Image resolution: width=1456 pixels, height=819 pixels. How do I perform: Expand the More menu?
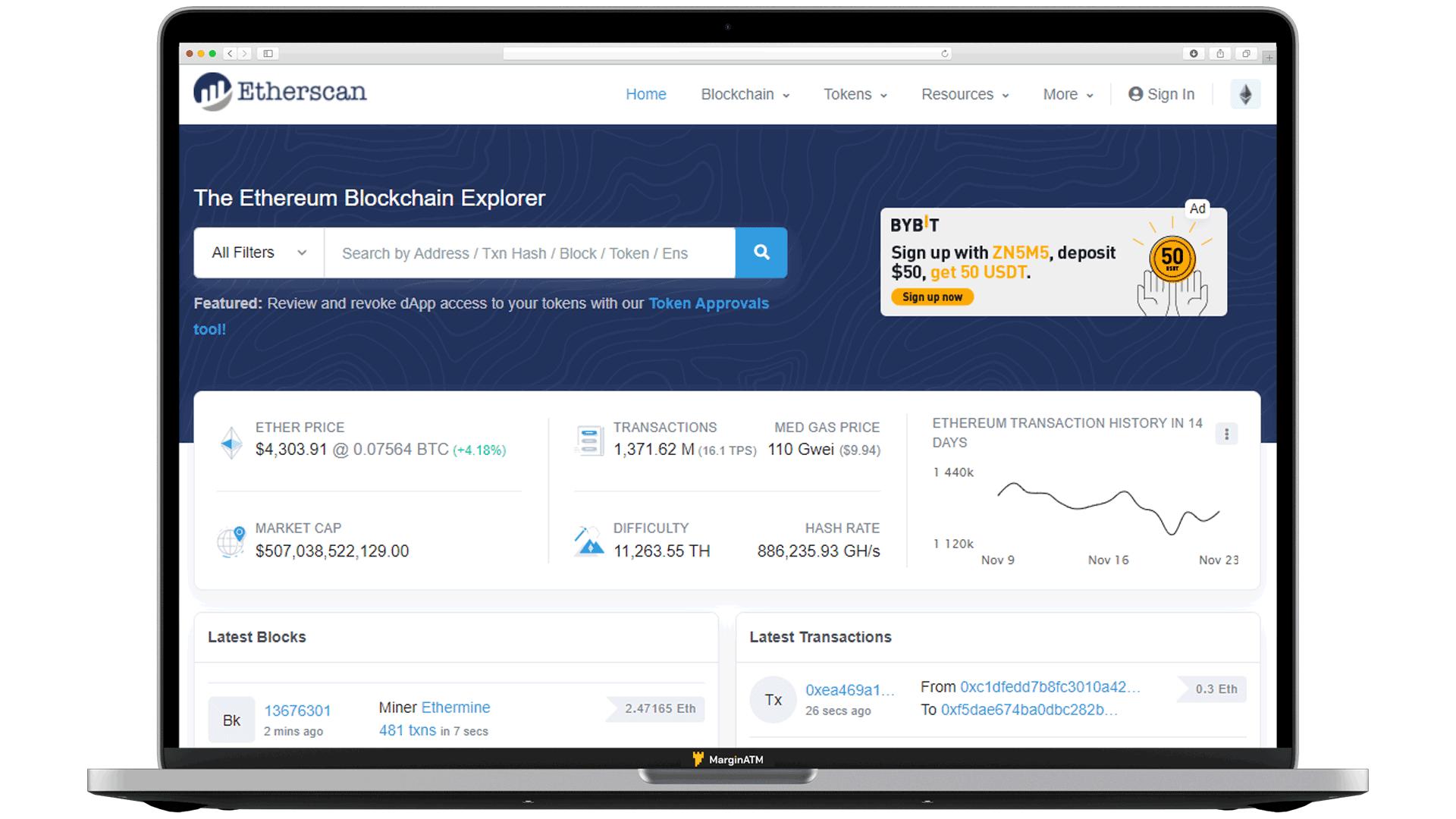1068,94
